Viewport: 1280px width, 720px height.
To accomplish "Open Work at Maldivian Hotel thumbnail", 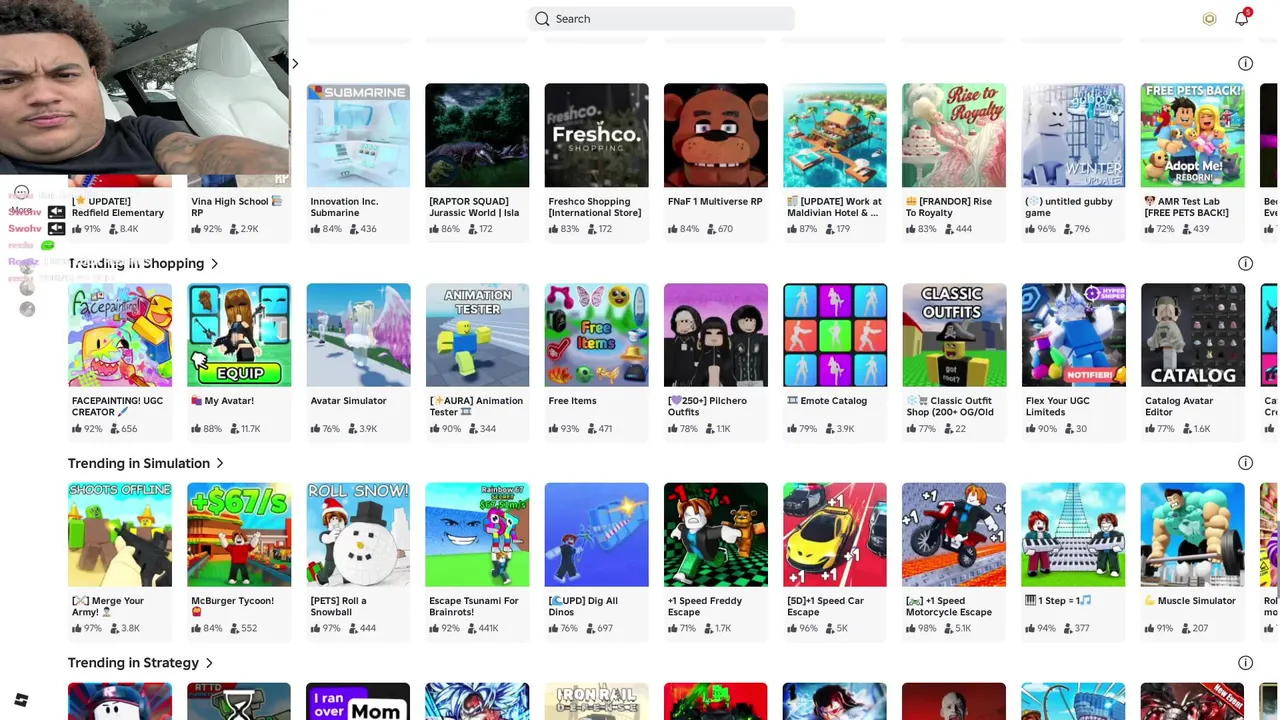I will [835, 135].
